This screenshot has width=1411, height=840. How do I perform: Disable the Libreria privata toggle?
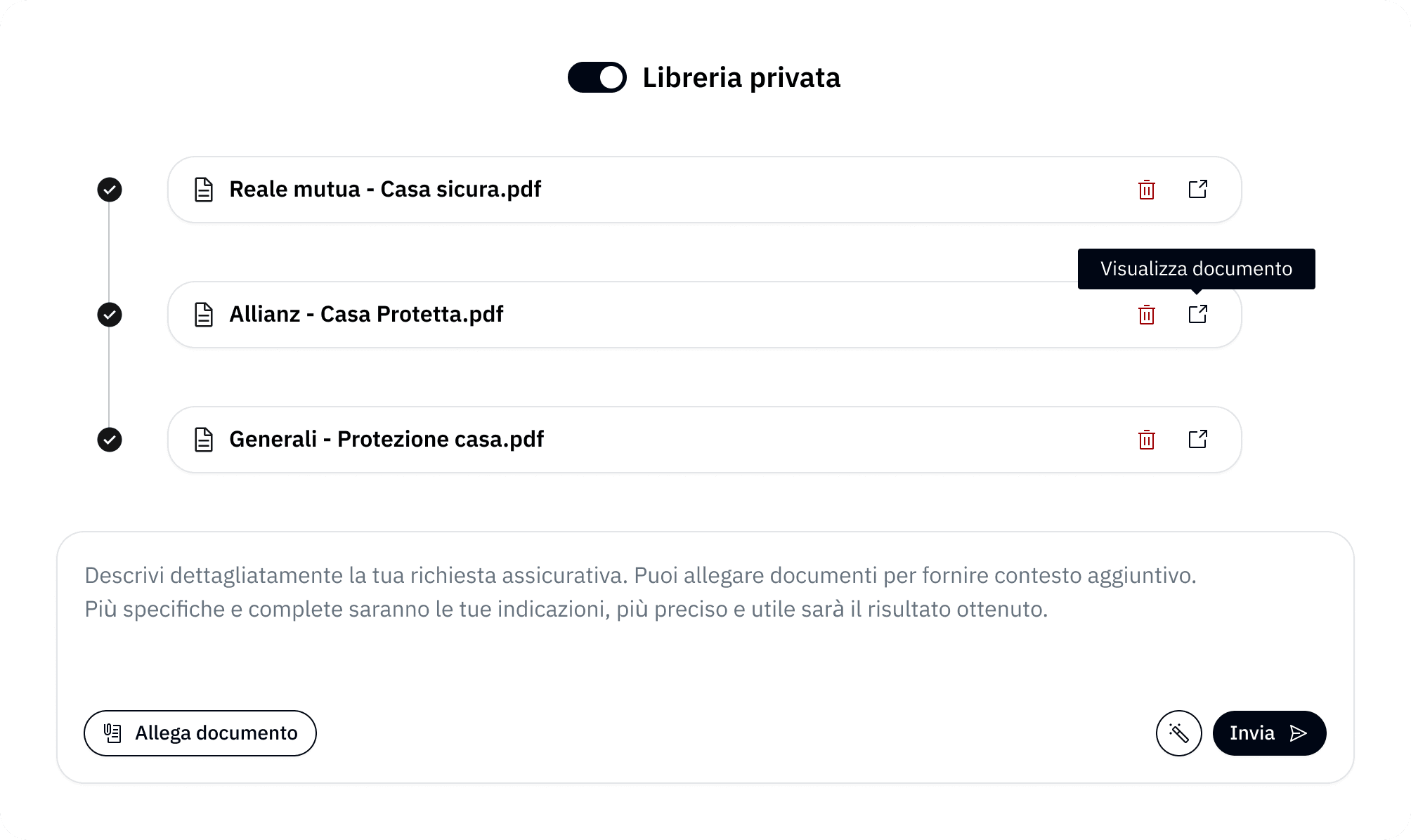point(596,78)
